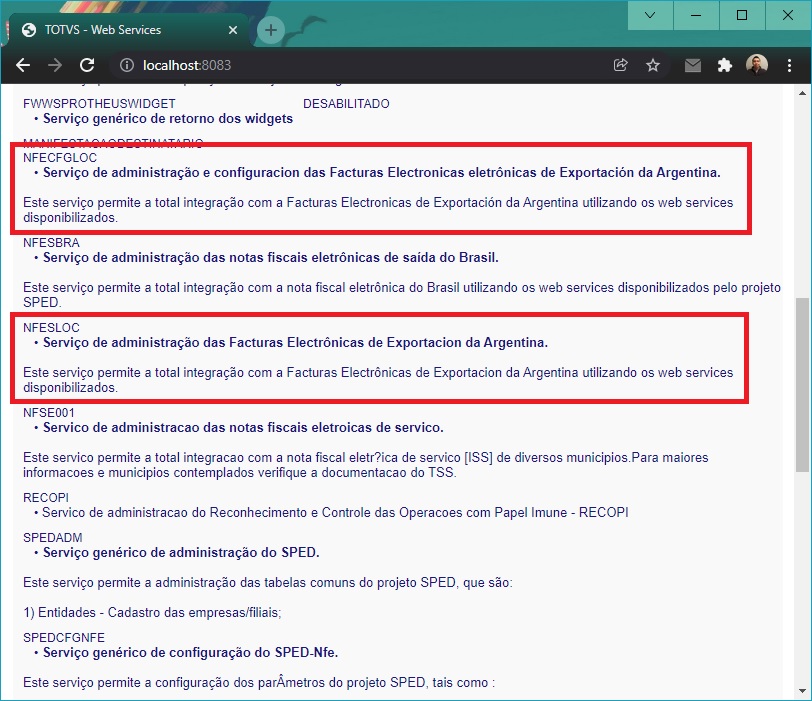Select the RECOPI heading
Viewport: 812px width, 701px height.
tap(46, 498)
